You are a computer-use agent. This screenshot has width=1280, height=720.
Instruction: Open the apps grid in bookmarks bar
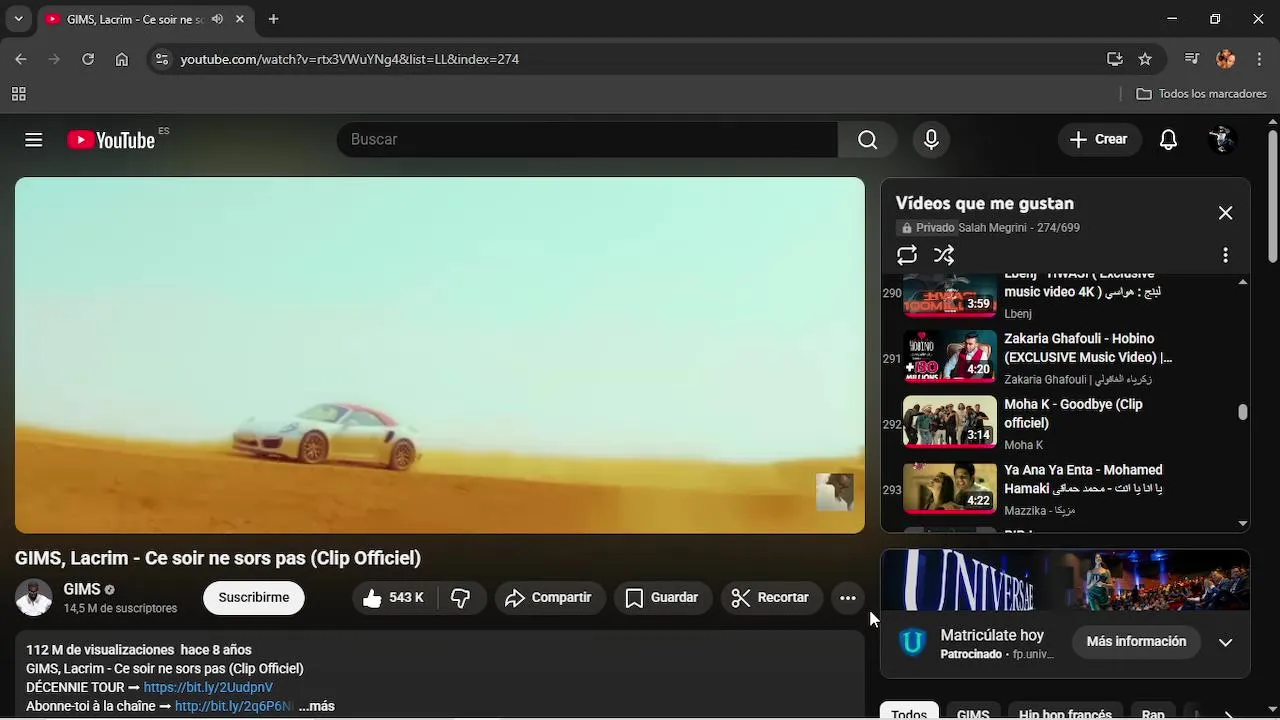coord(18,94)
